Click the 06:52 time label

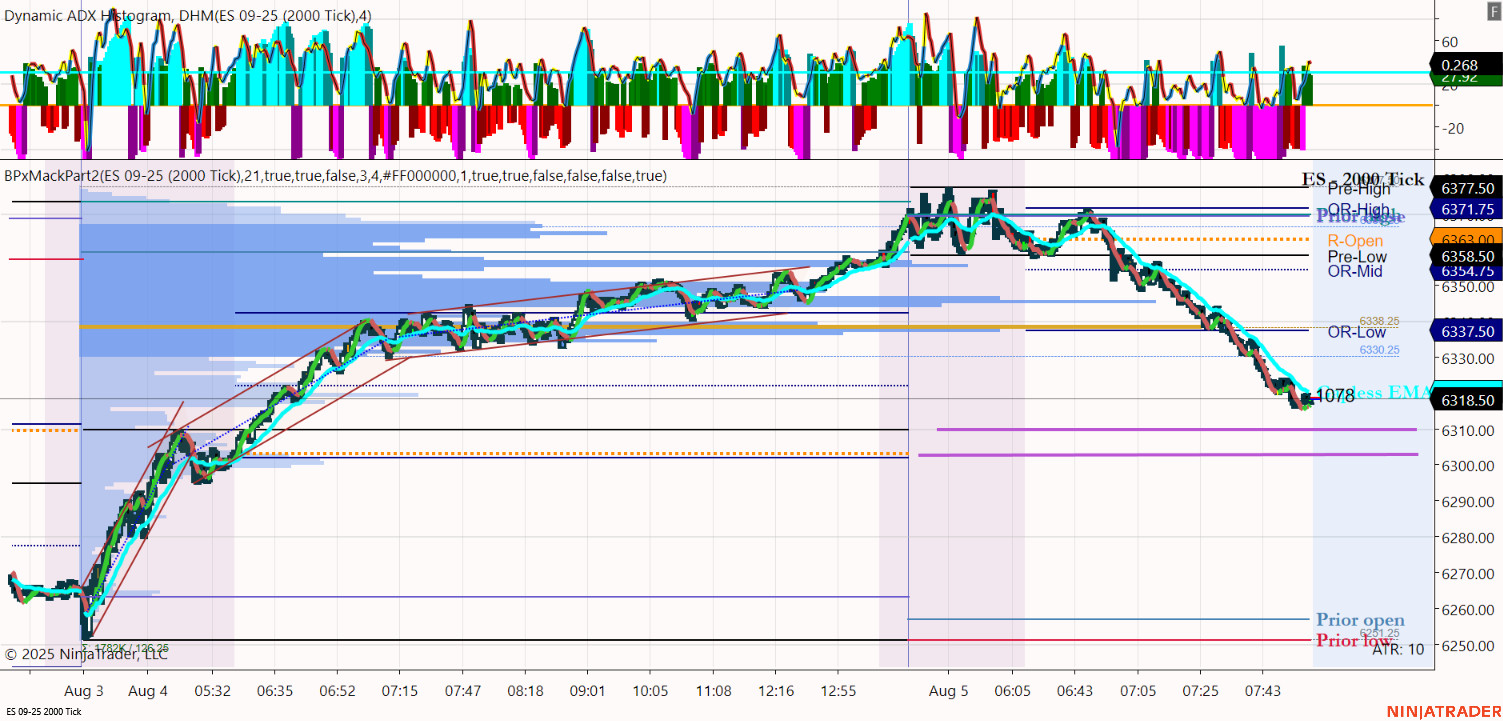point(337,691)
